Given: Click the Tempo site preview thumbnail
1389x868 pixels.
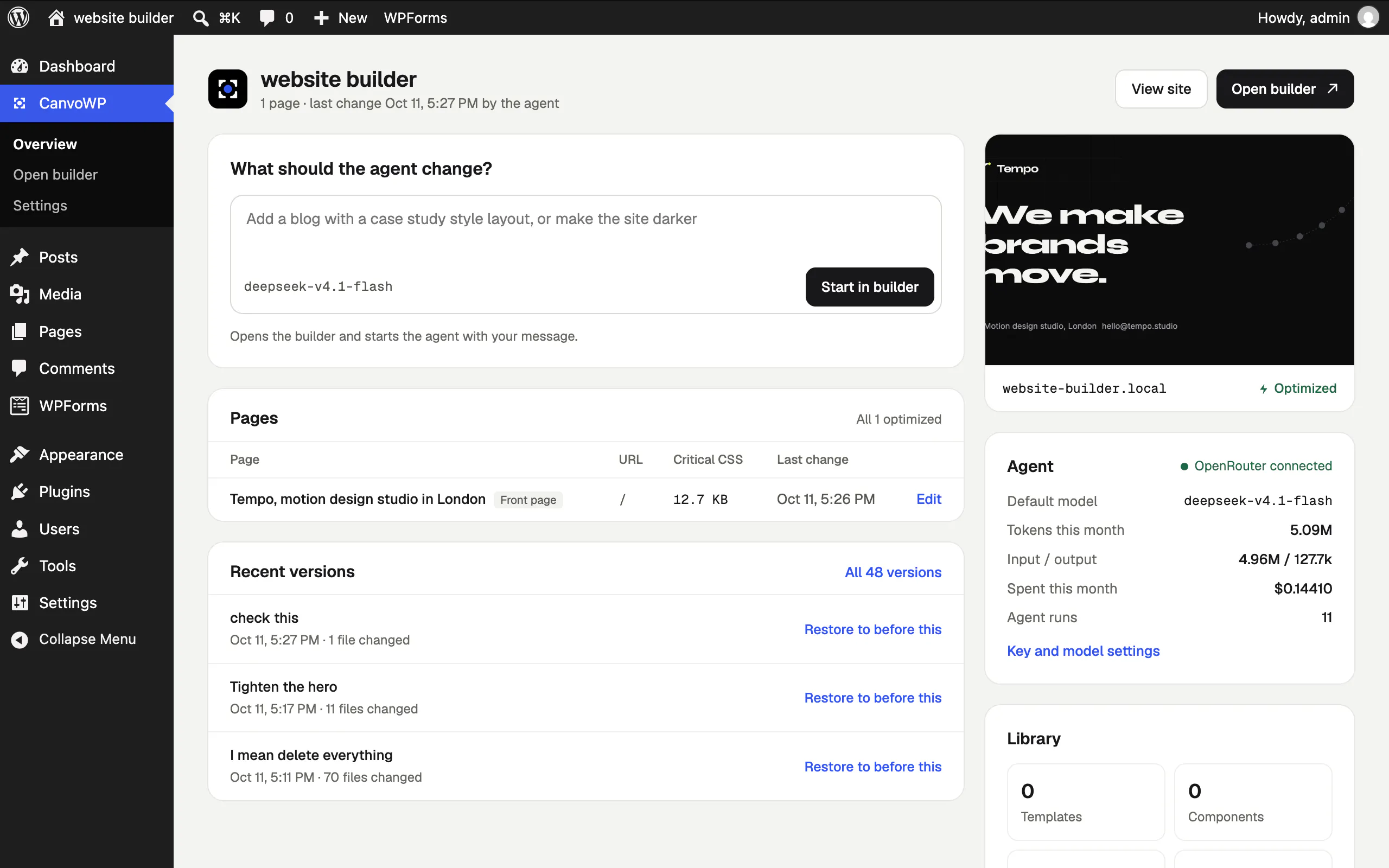Looking at the screenshot, I should point(1169,250).
